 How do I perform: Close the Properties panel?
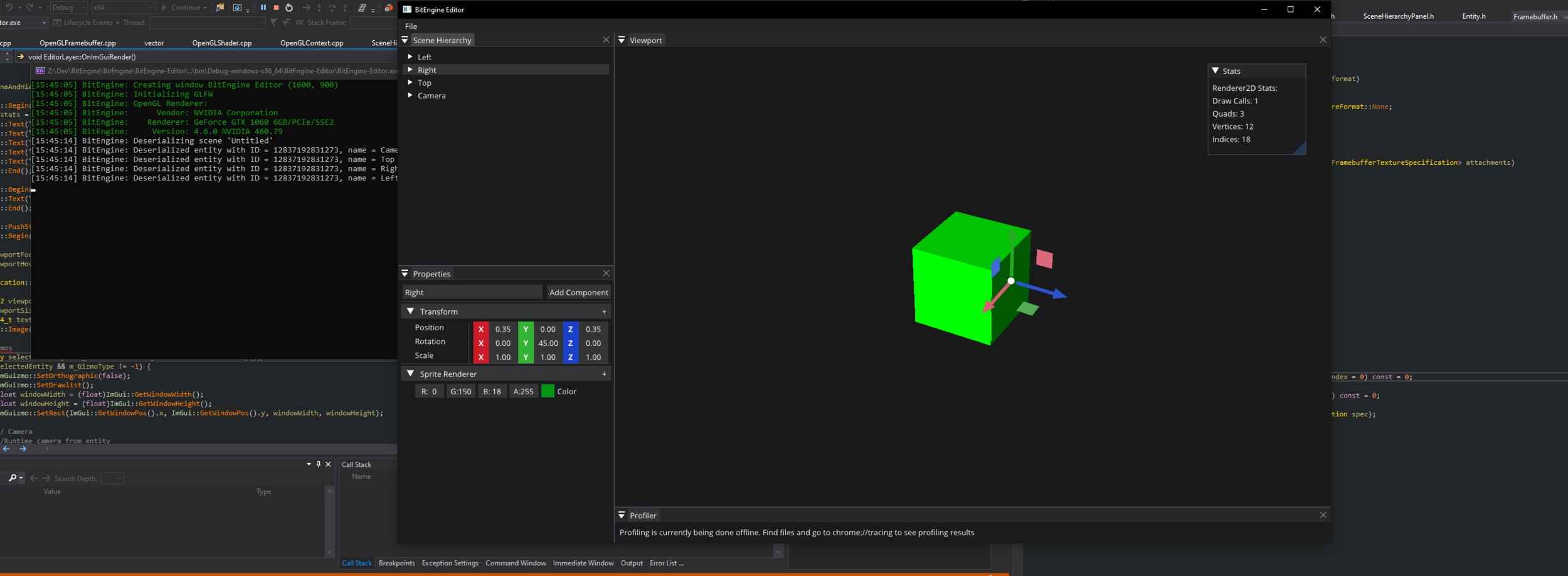point(606,273)
